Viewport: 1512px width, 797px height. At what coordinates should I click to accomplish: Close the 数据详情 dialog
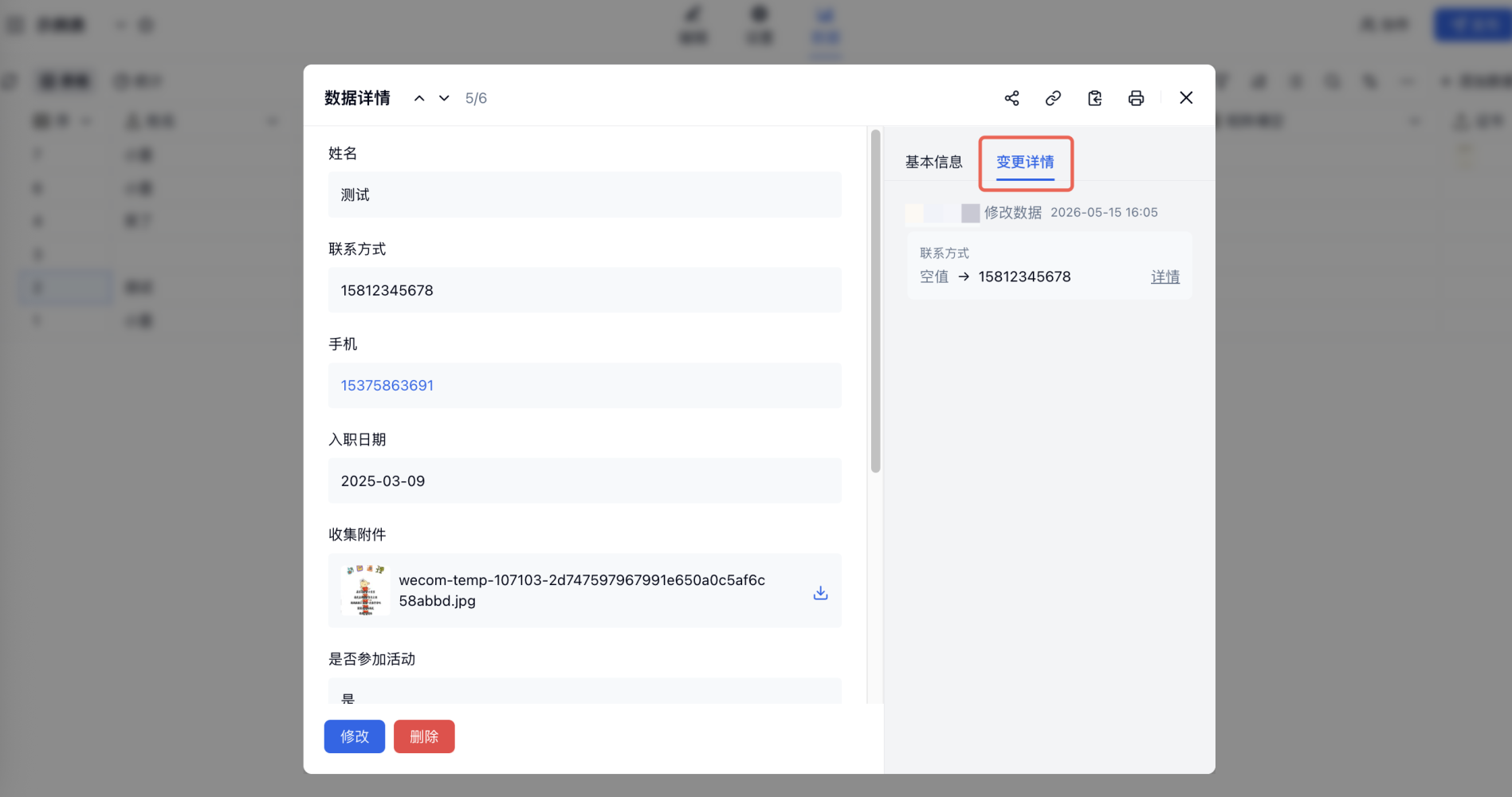coord(1186,97)
